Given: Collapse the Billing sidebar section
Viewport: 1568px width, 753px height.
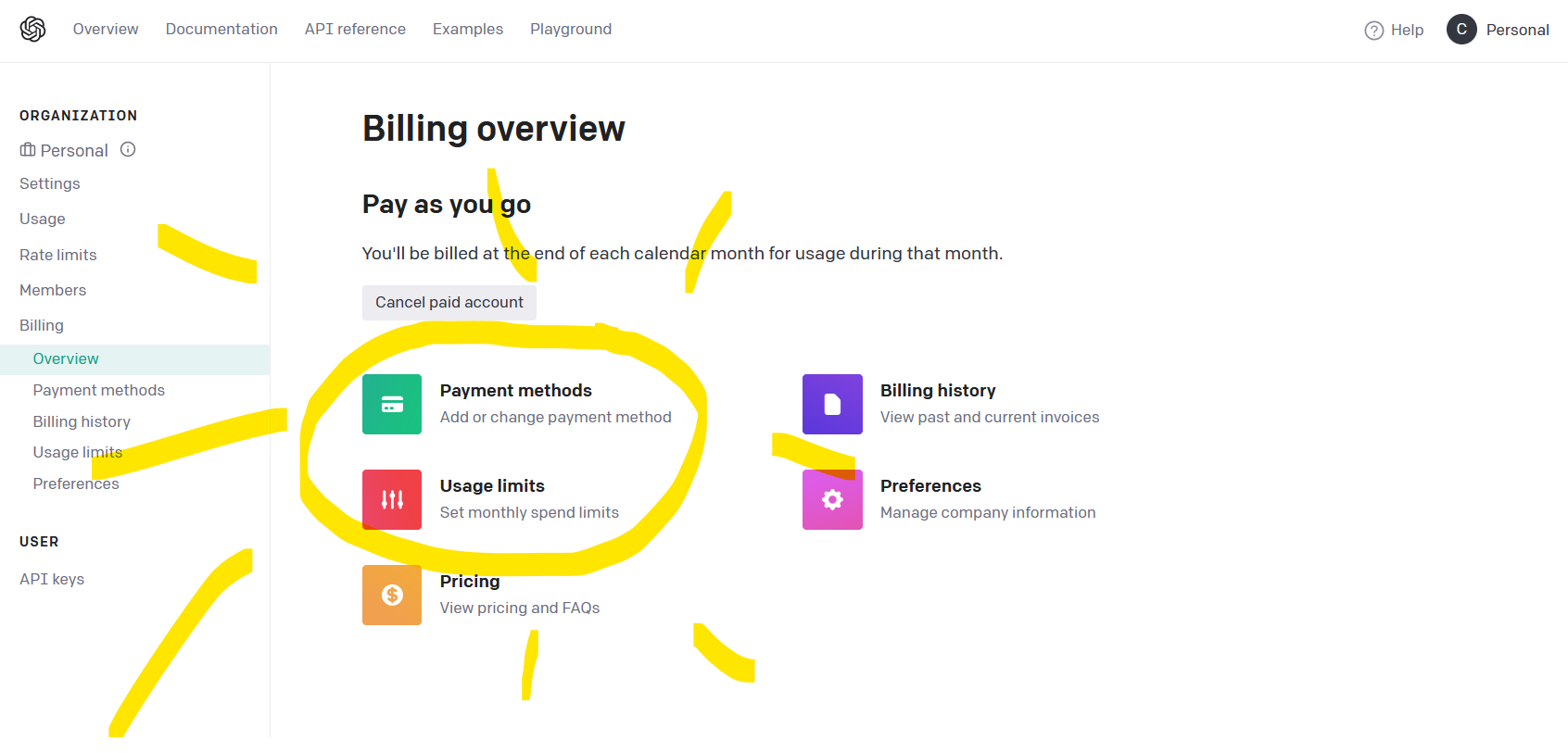Looking at the screenshot, I should coord(42,325).
